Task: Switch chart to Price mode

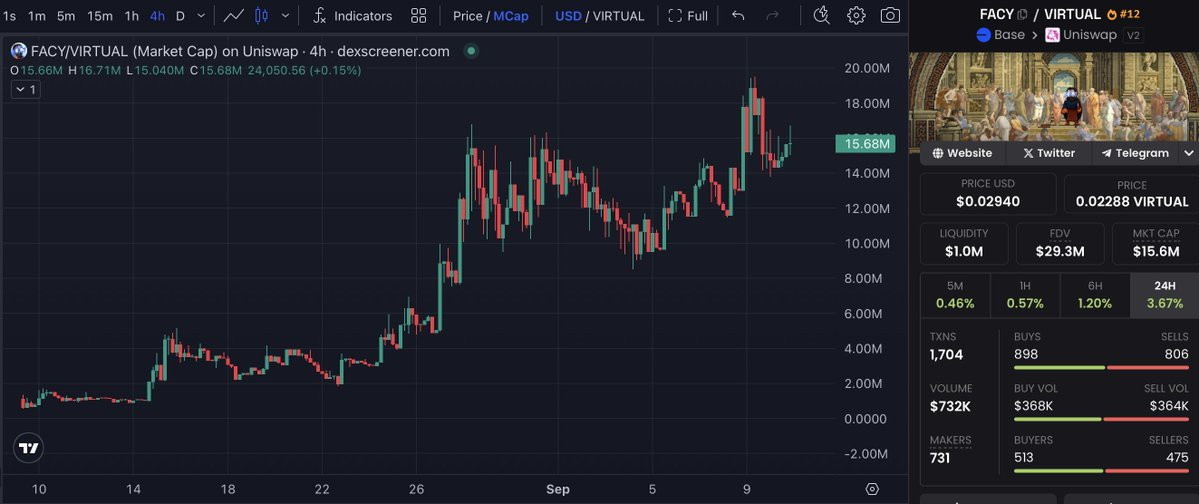Action: [x=467, y=15]
